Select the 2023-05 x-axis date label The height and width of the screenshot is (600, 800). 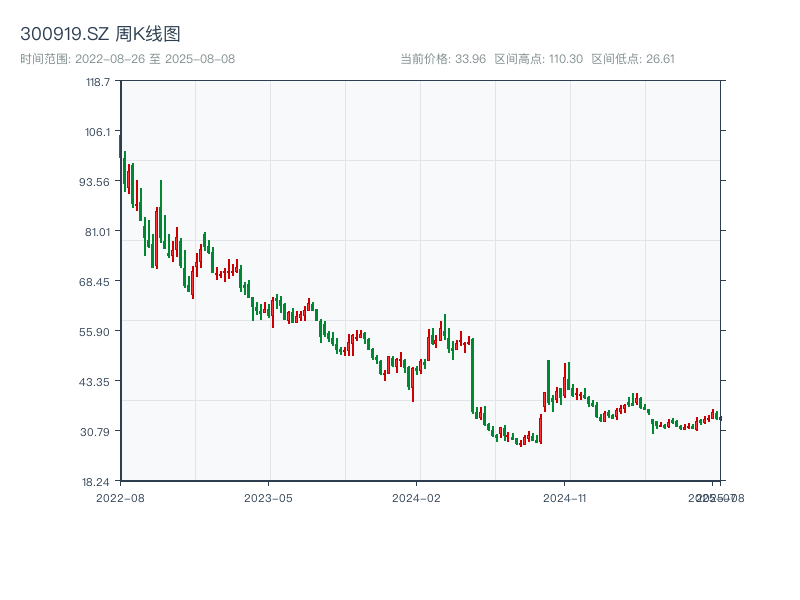coord(268,497)
